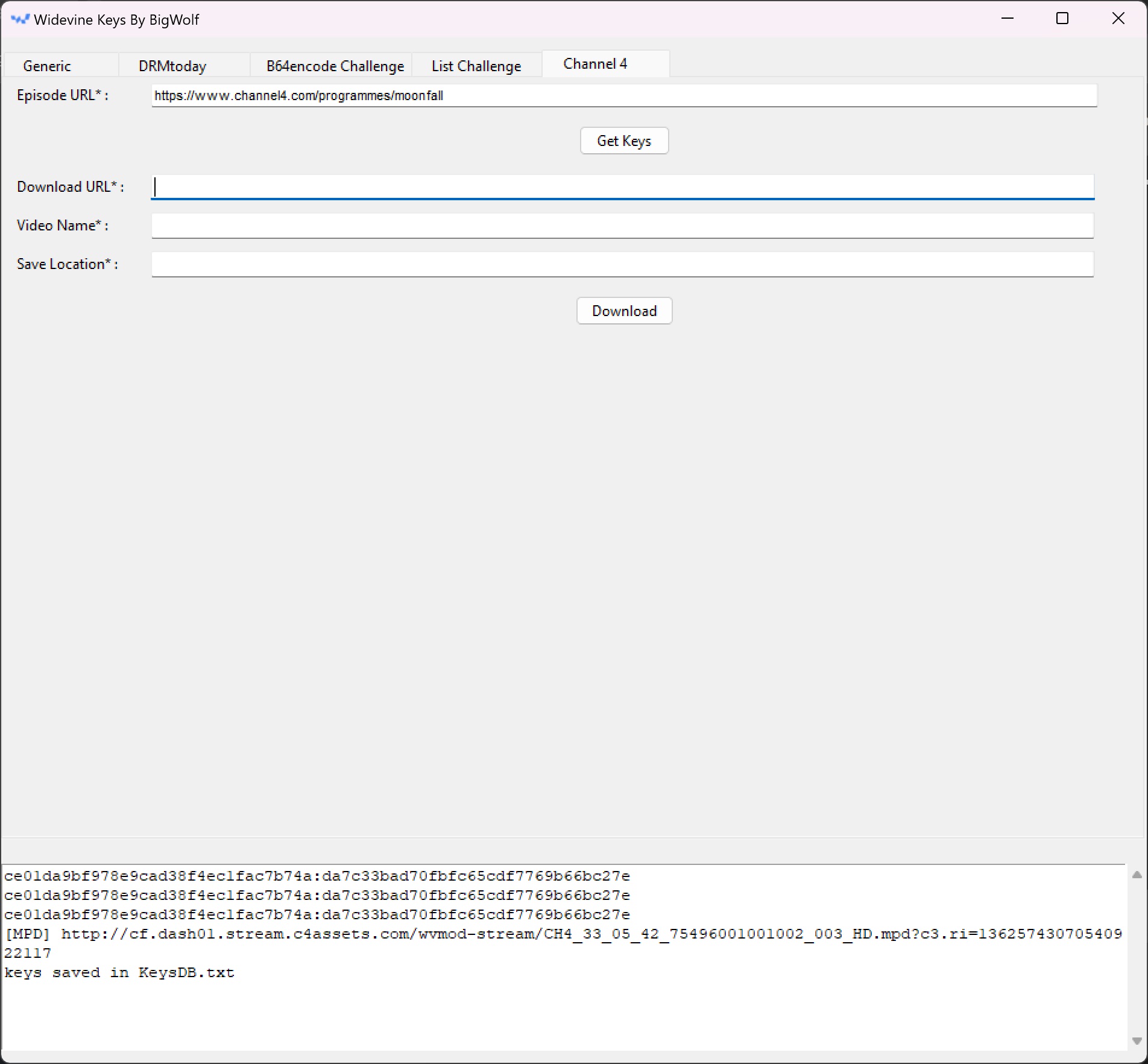Screen dimensions: 1148x1064
Task: Click the 'Save Location* :' label
Action: pyautogui.click(x=68, y=264)
